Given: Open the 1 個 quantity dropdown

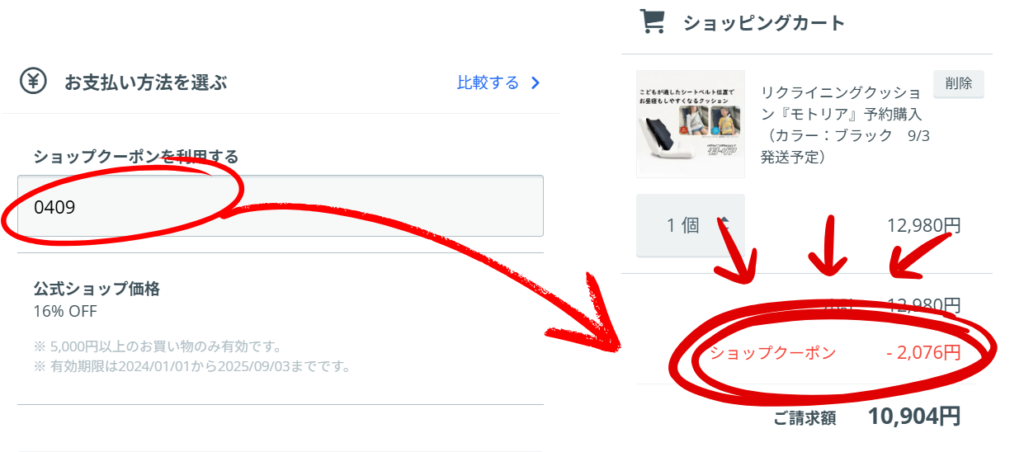Looking at the screenshot, I should tap(690, 225).
